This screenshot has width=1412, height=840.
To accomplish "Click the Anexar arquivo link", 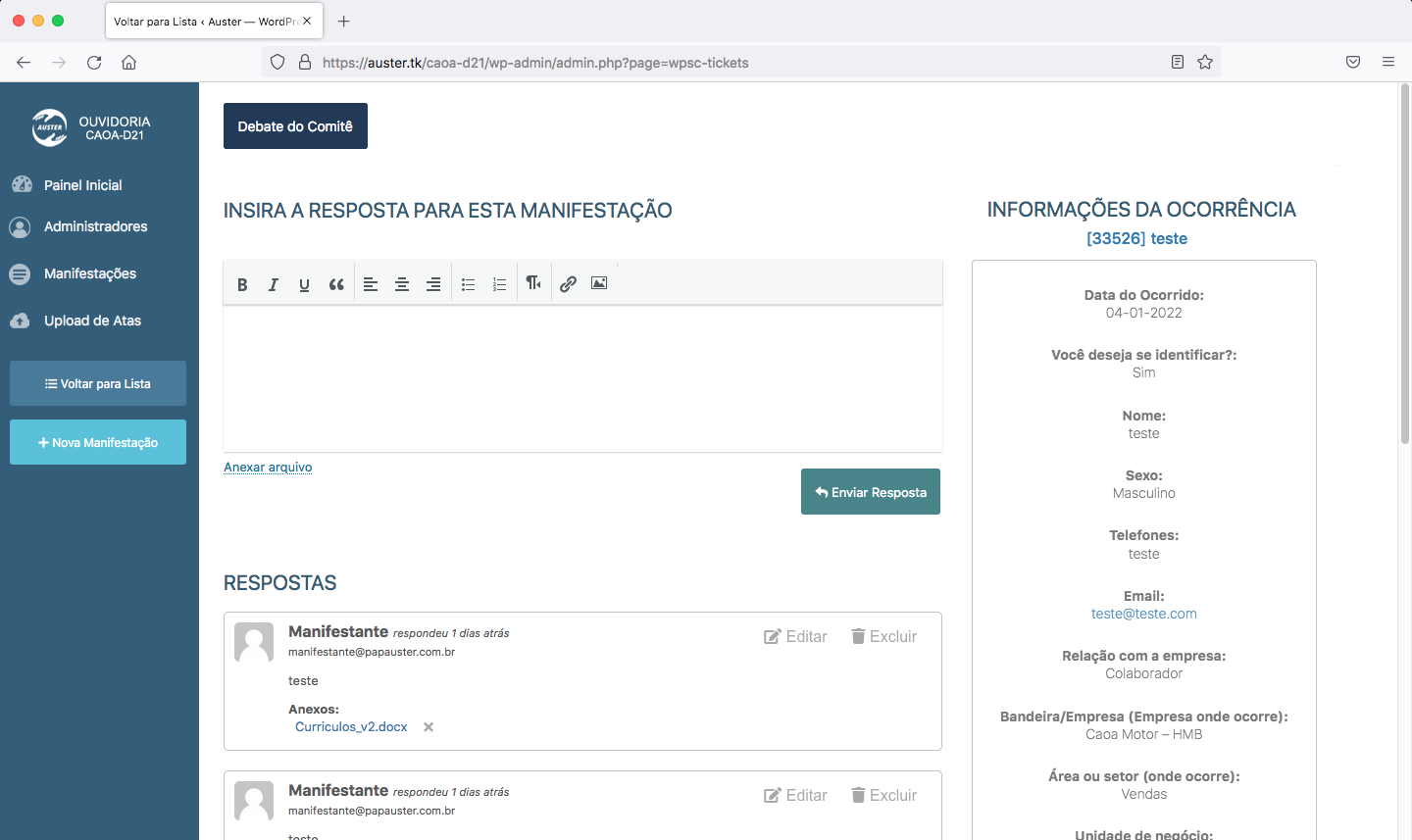I will (x=268, y=467).
